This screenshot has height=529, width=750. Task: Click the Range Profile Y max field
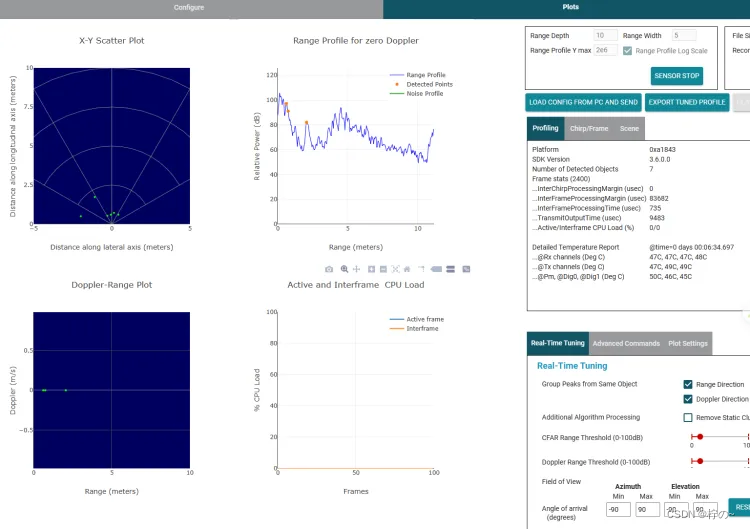tap(605, 50)
